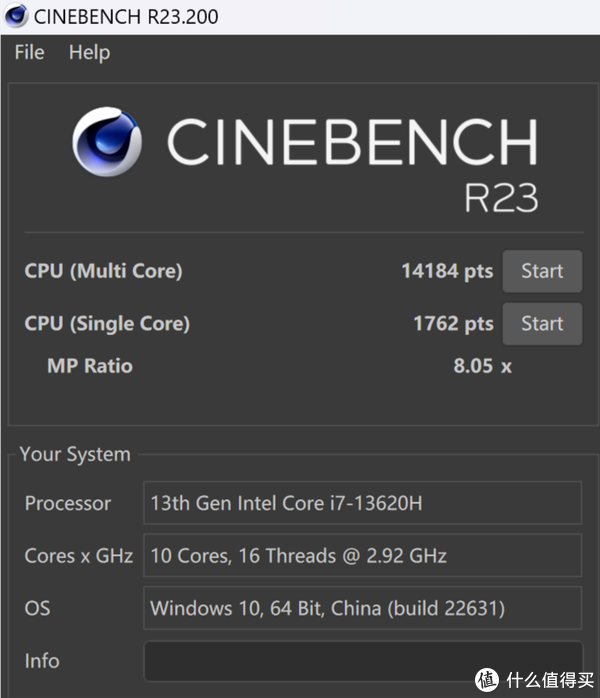The width and height of the screenshot is (600, 698).
Task: Click the 8.05 x ratio value
Action: click(x=482, y=366)
